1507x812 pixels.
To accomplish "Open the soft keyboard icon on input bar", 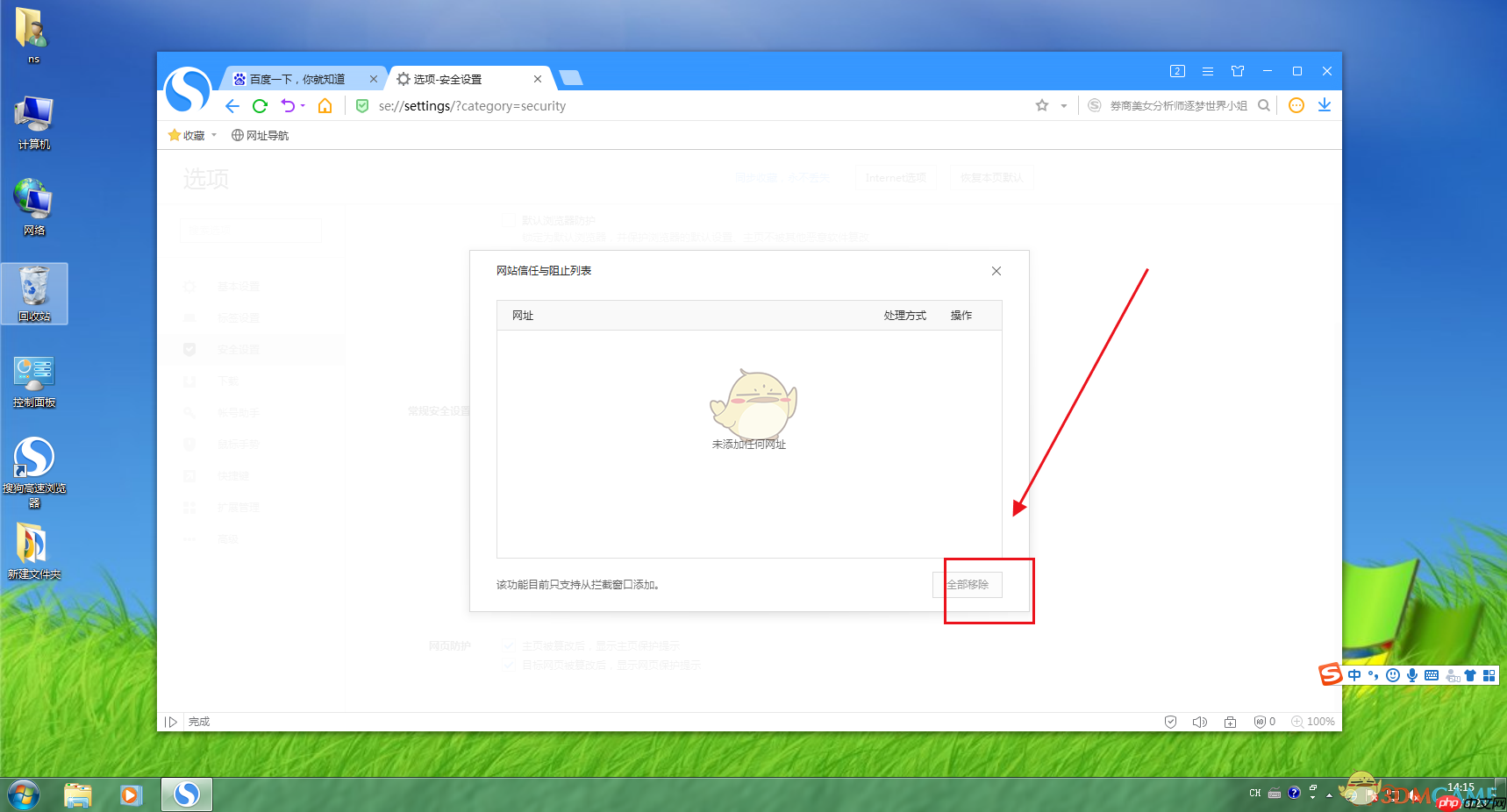I will coord(1431,675).
